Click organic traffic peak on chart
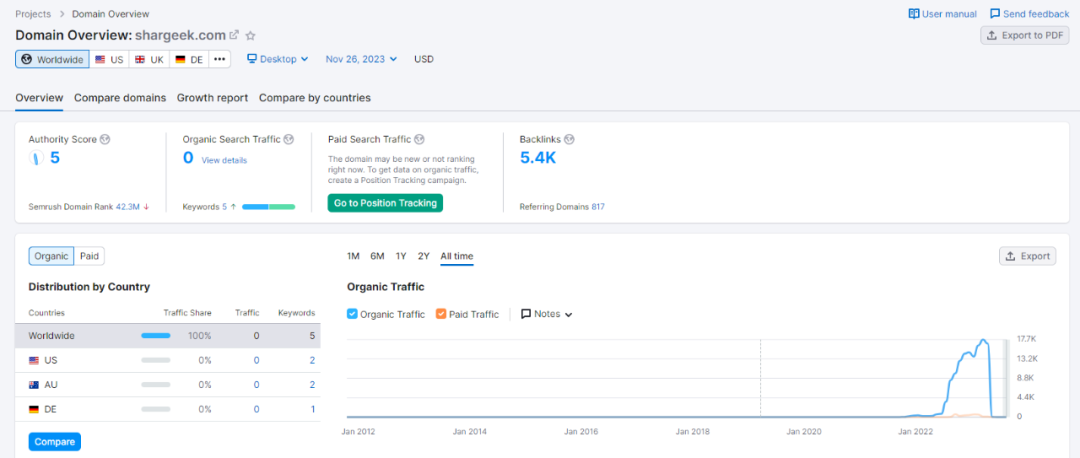This screenshot has height=458, width=1080. 983,340
